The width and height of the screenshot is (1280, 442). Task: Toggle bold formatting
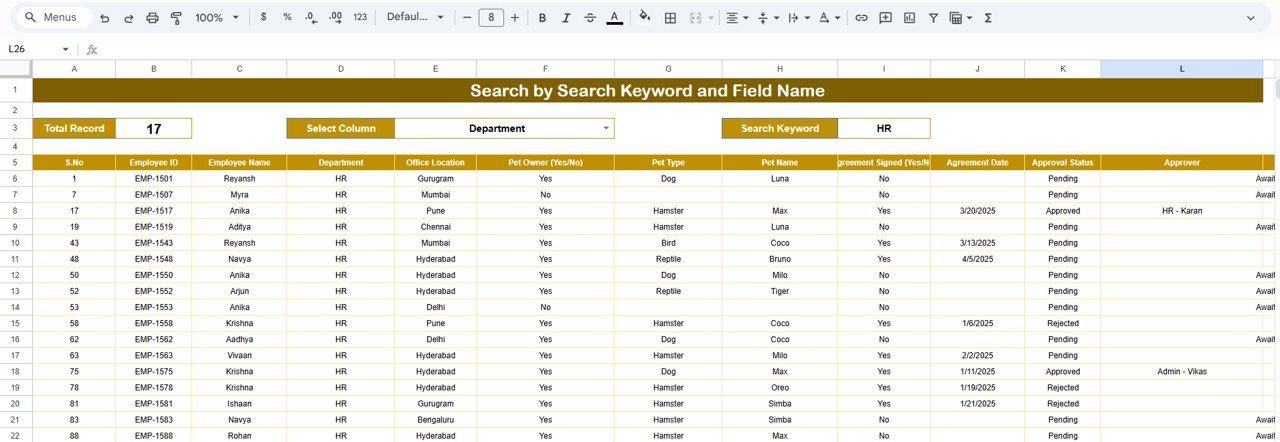coord(542,18)
